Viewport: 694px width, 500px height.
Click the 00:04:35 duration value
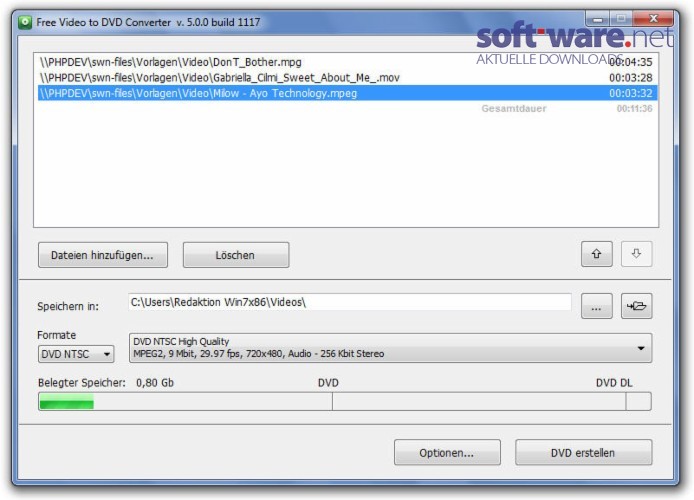pos(631,62)
